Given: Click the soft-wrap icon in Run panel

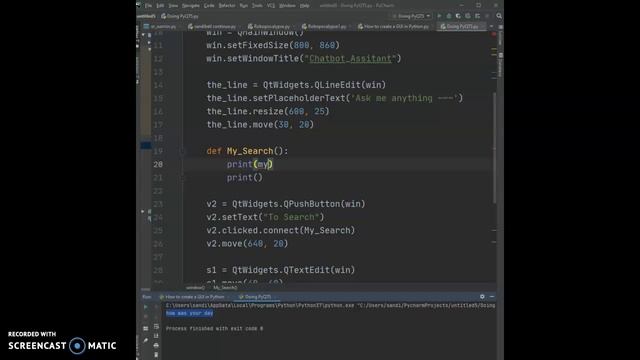Looking at the screenshot, I should pyautogui.click(x=156, y=327).
